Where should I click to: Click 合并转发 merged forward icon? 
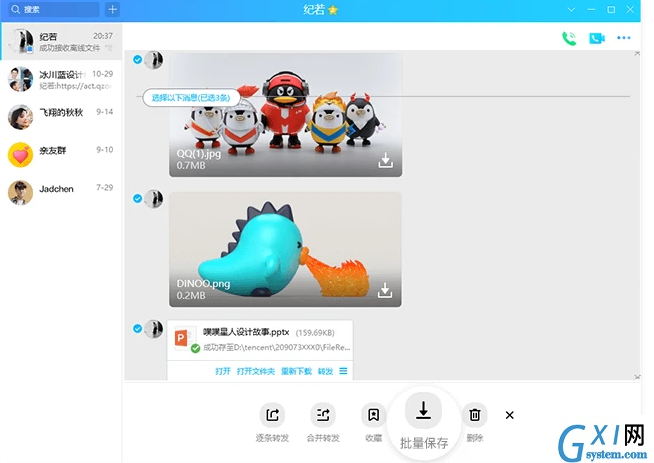[x=323, y=415]
